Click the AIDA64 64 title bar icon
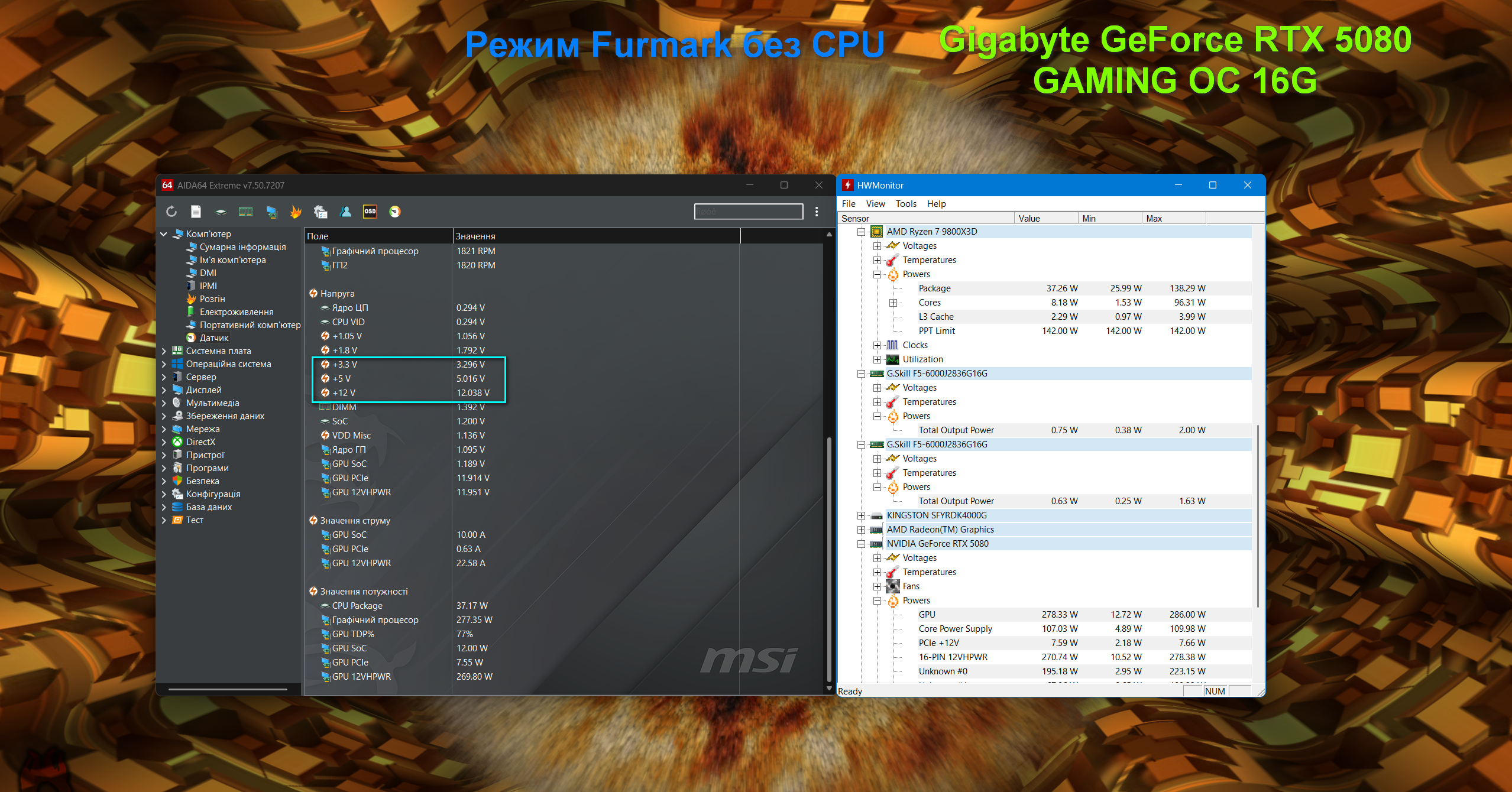 (167, 185)
